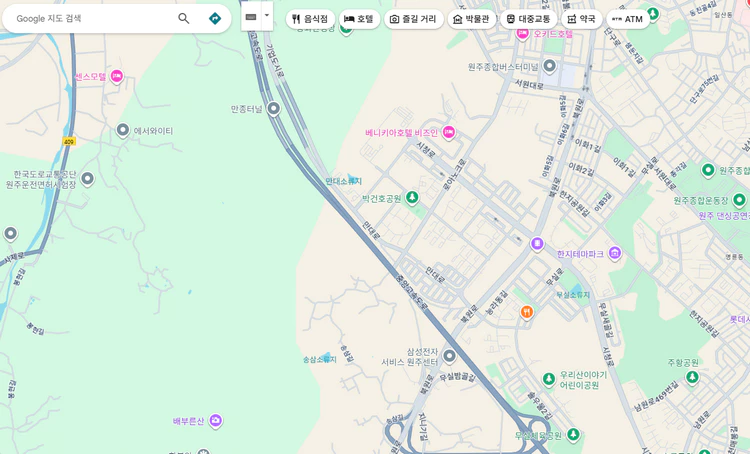Open the 베니키아호텔 비즈인 hotel marker
This screenshot has height=454, width=750.
(449, 132)
